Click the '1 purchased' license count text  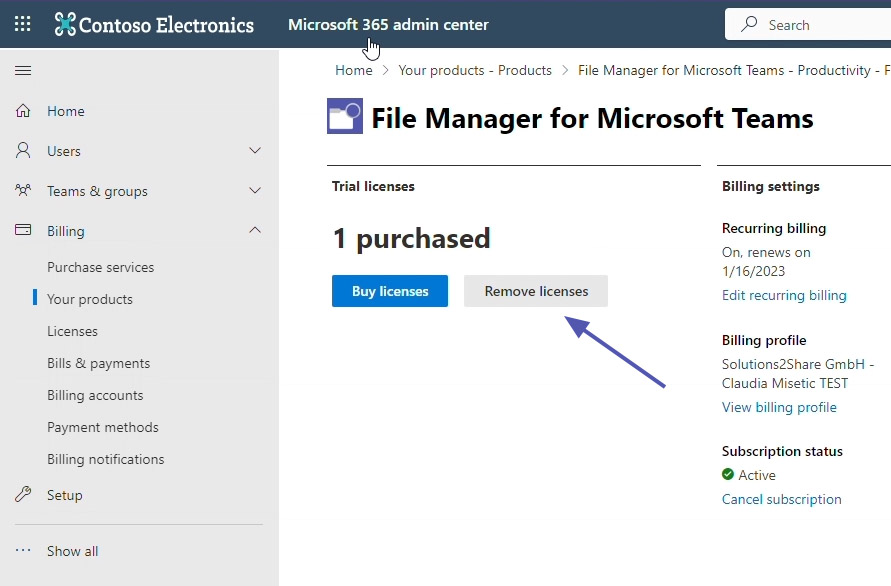[x=411, y=238]
